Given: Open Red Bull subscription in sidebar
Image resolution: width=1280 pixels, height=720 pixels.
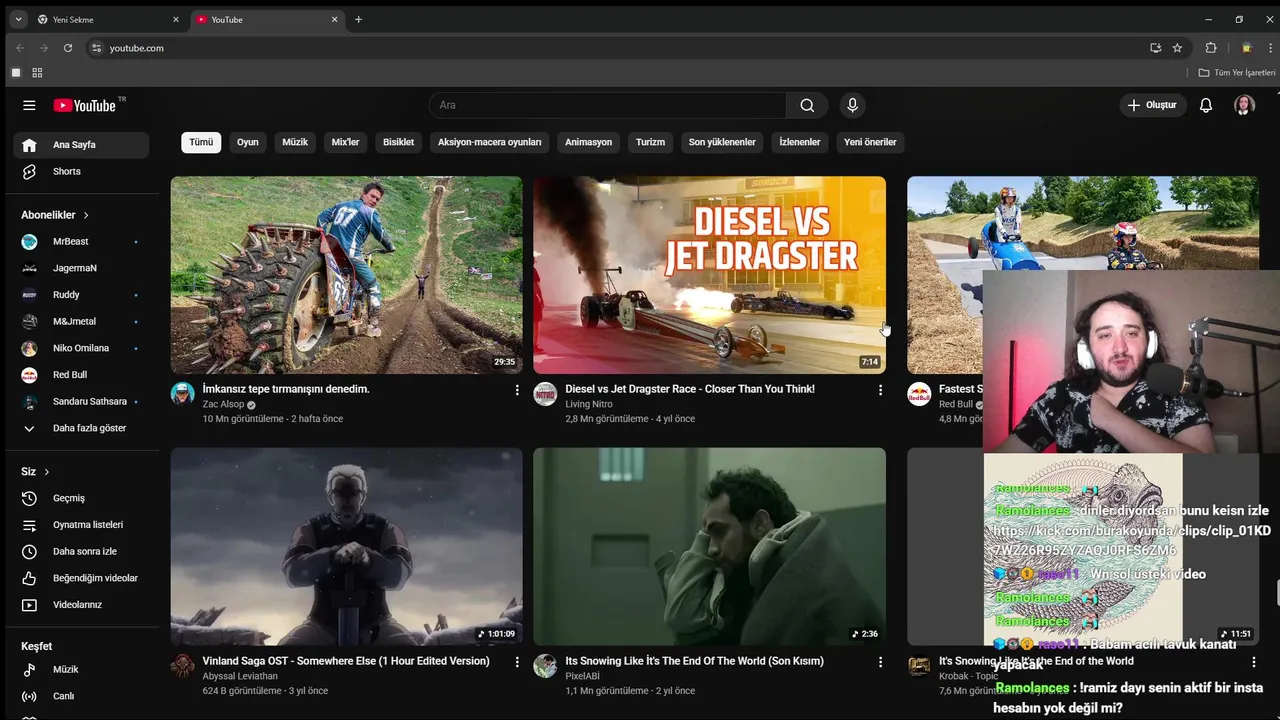Looking at the screenshot, I should tap(81, 375).
